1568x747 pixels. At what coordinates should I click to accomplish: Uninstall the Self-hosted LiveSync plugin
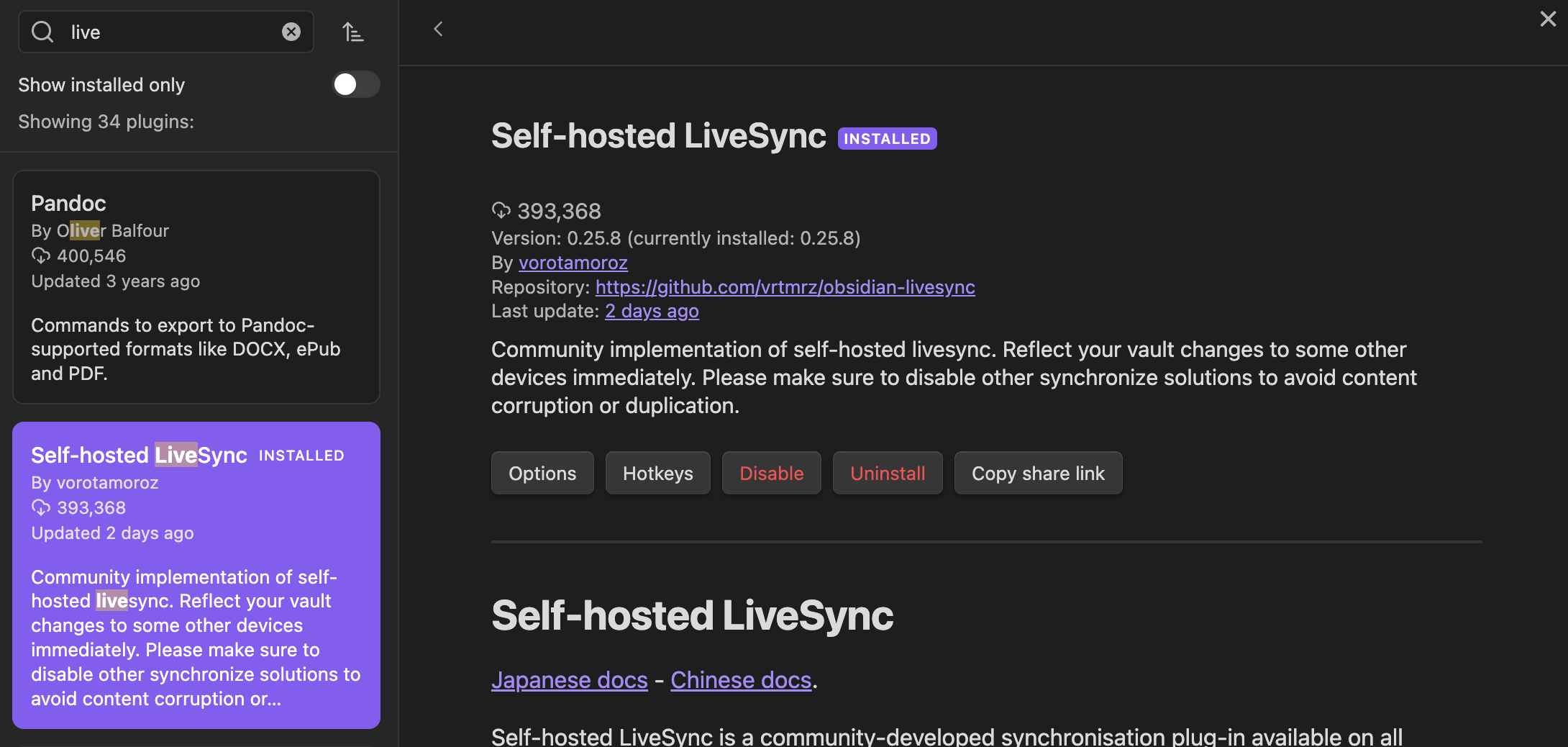tap(888, 473)
